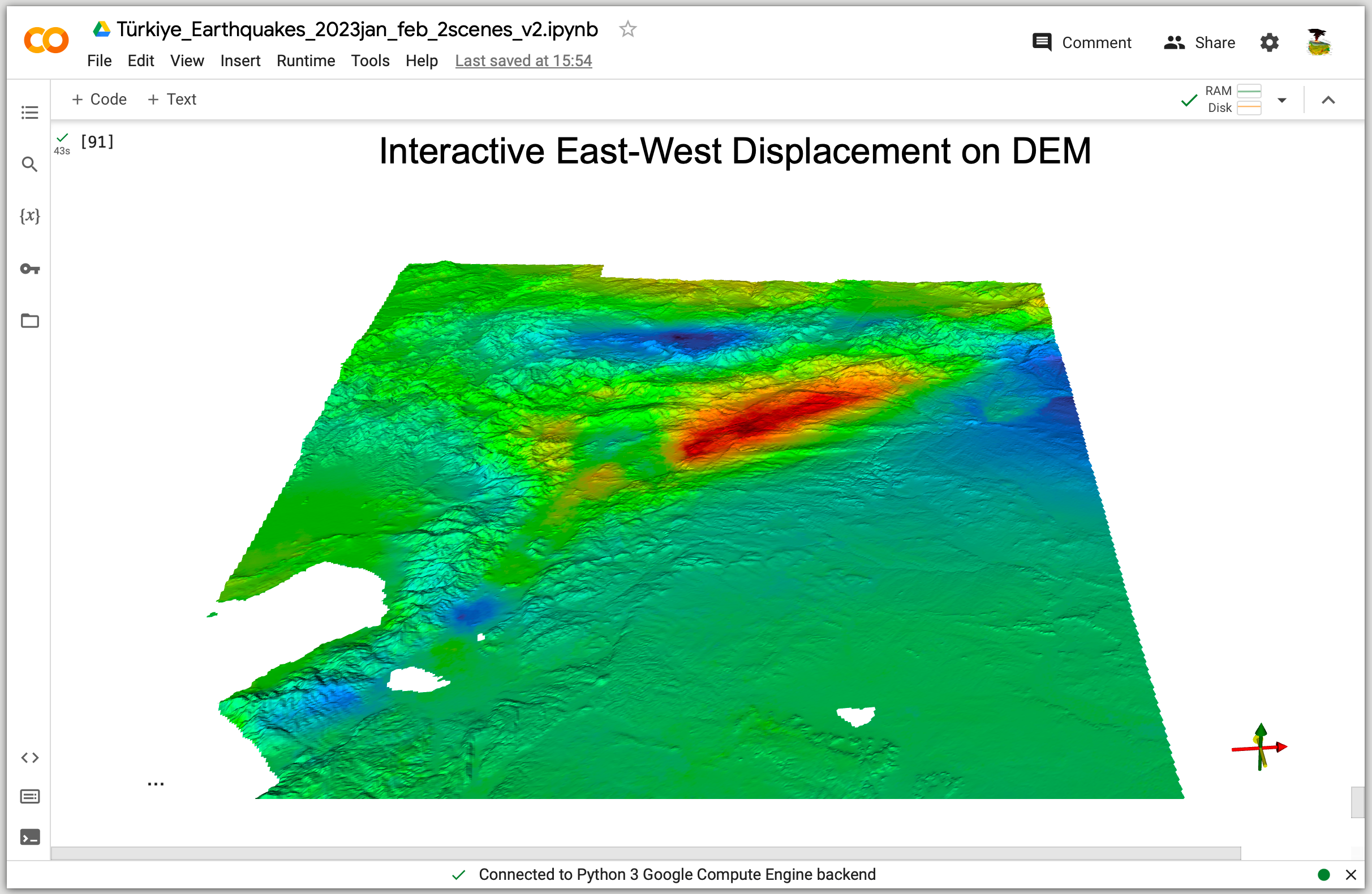Star this notebook
1372x894 pixels.
(x=628, y=29)
